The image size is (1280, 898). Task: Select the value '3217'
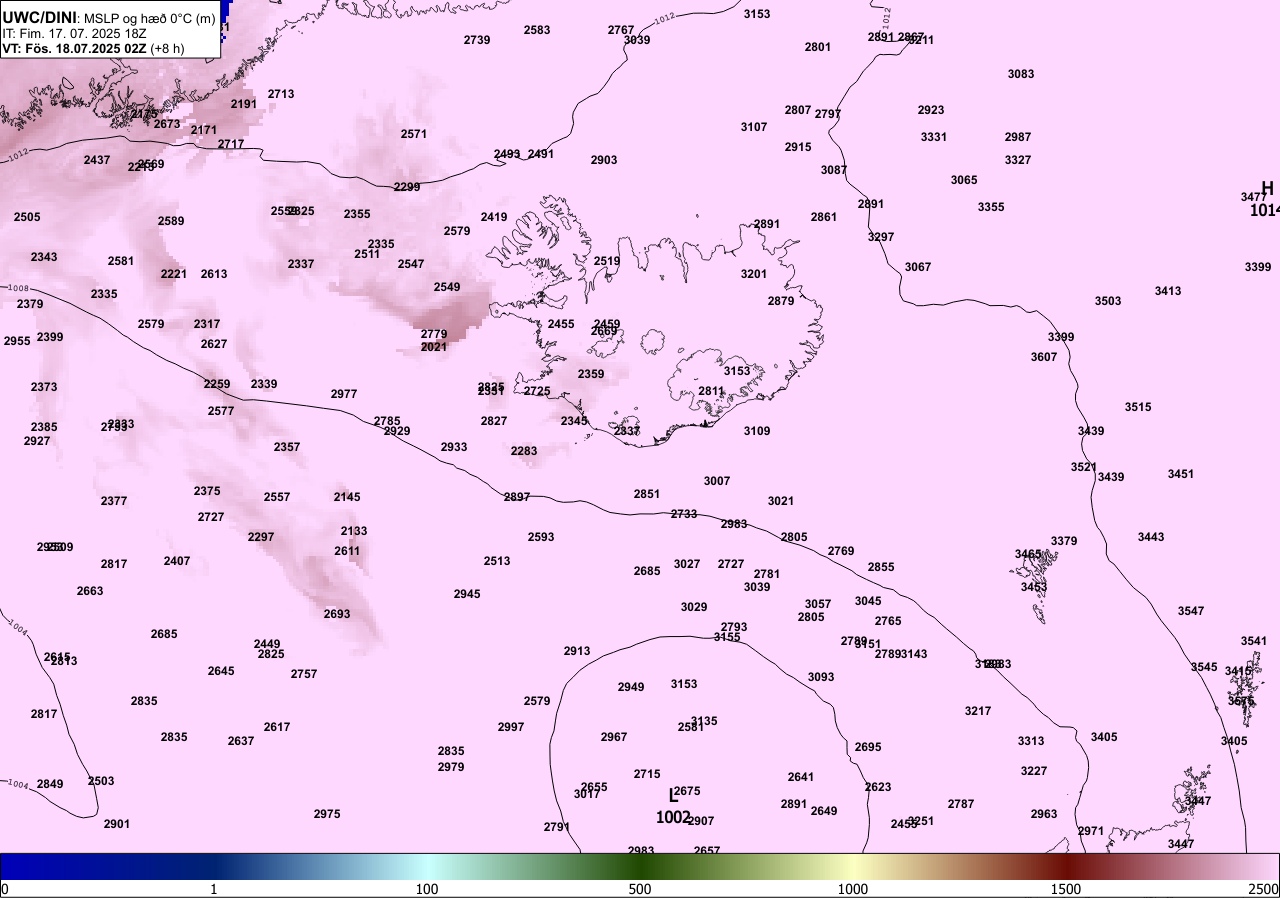pyautogui.click(x=978, y=711)
